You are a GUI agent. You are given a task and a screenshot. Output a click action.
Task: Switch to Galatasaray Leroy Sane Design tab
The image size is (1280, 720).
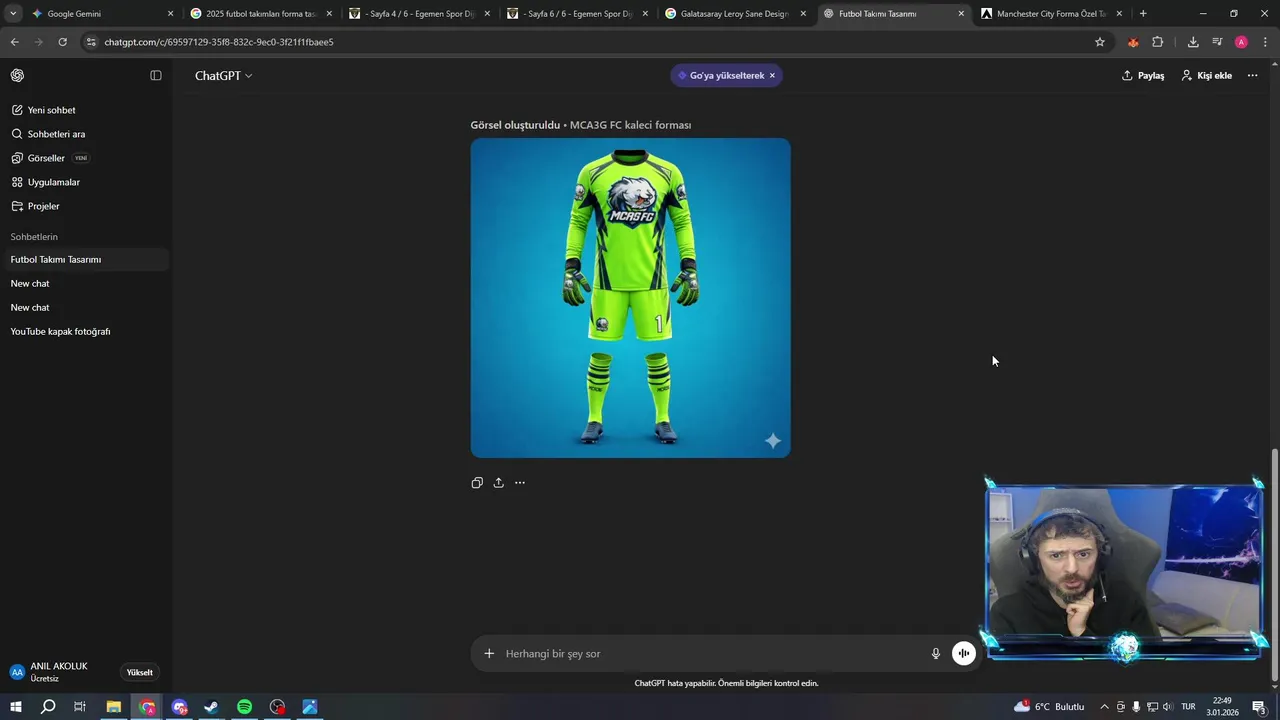coord(734,14)
